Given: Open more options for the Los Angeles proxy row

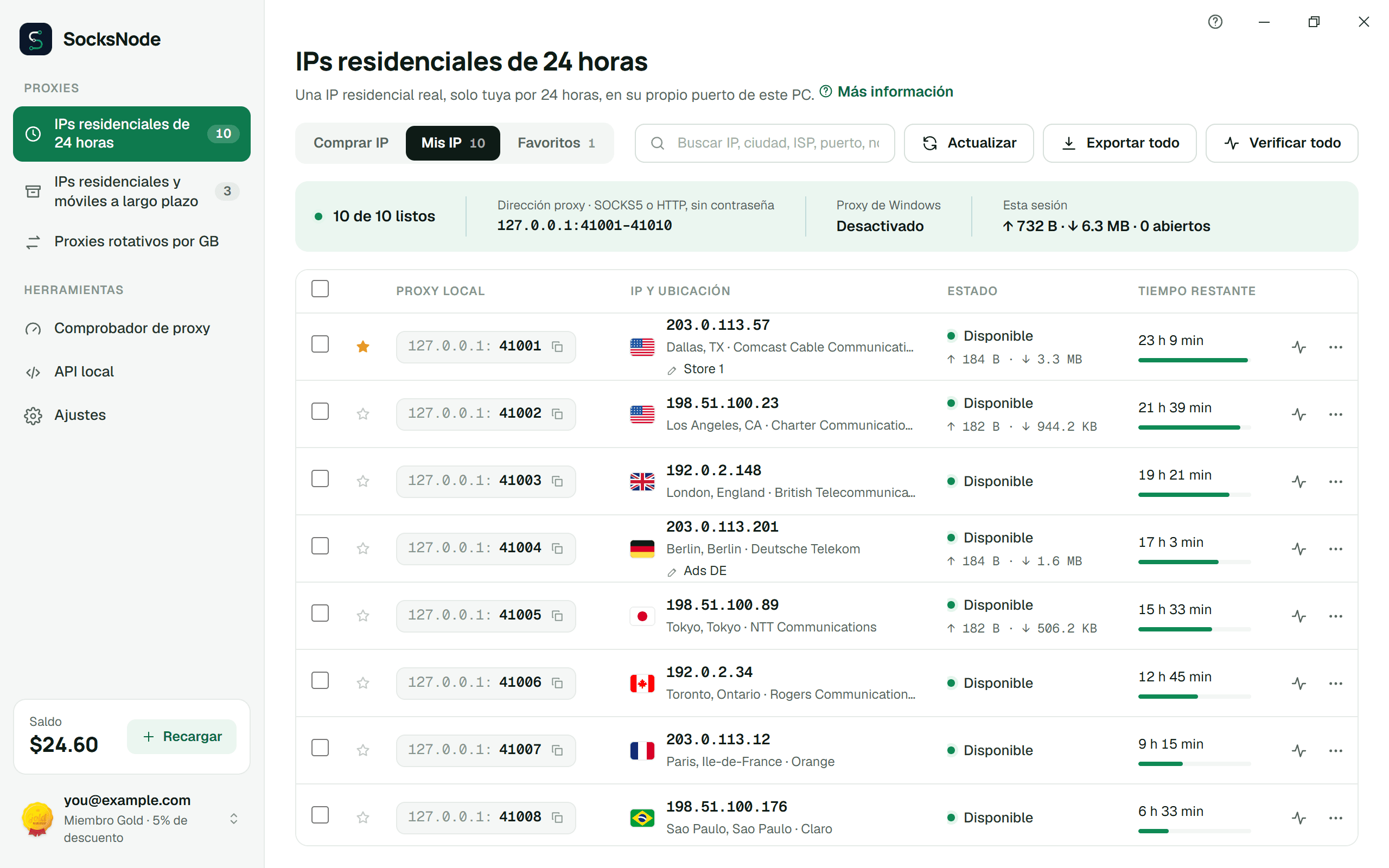Looking at the screenshot, I should point(1335,414).
